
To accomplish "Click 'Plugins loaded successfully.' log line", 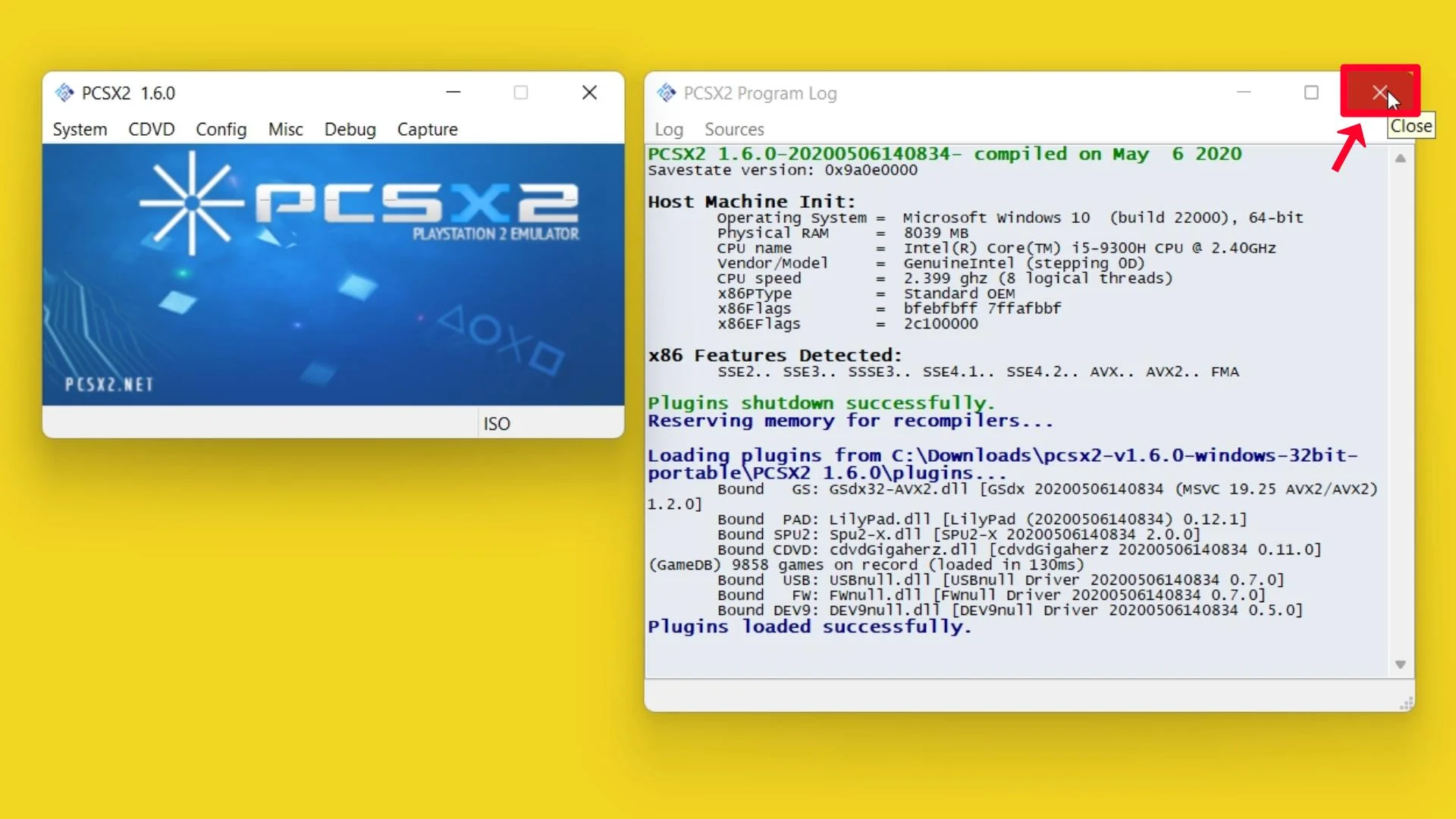I will 809,626.
